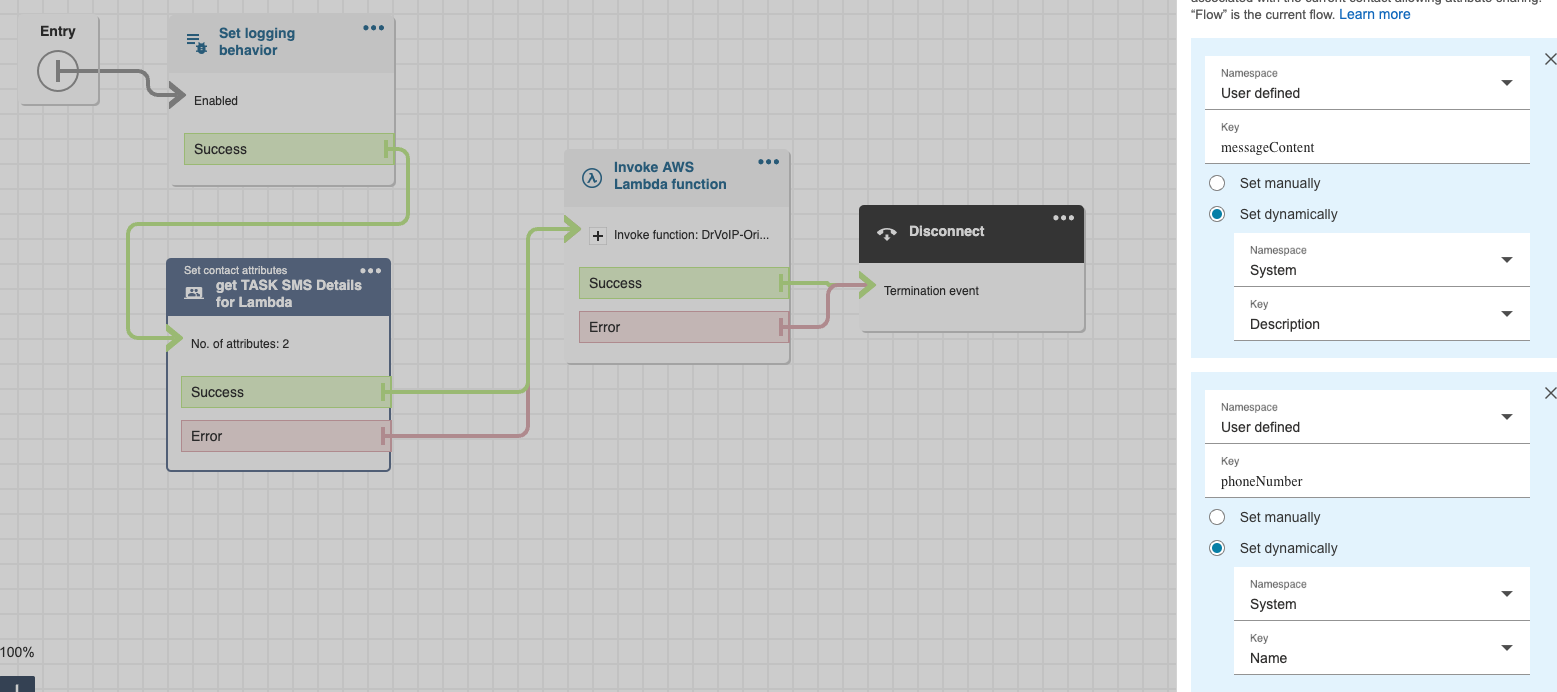Open the Learn more link
This screenshot has width=1557, height=692.
[x=1374, y=14]
